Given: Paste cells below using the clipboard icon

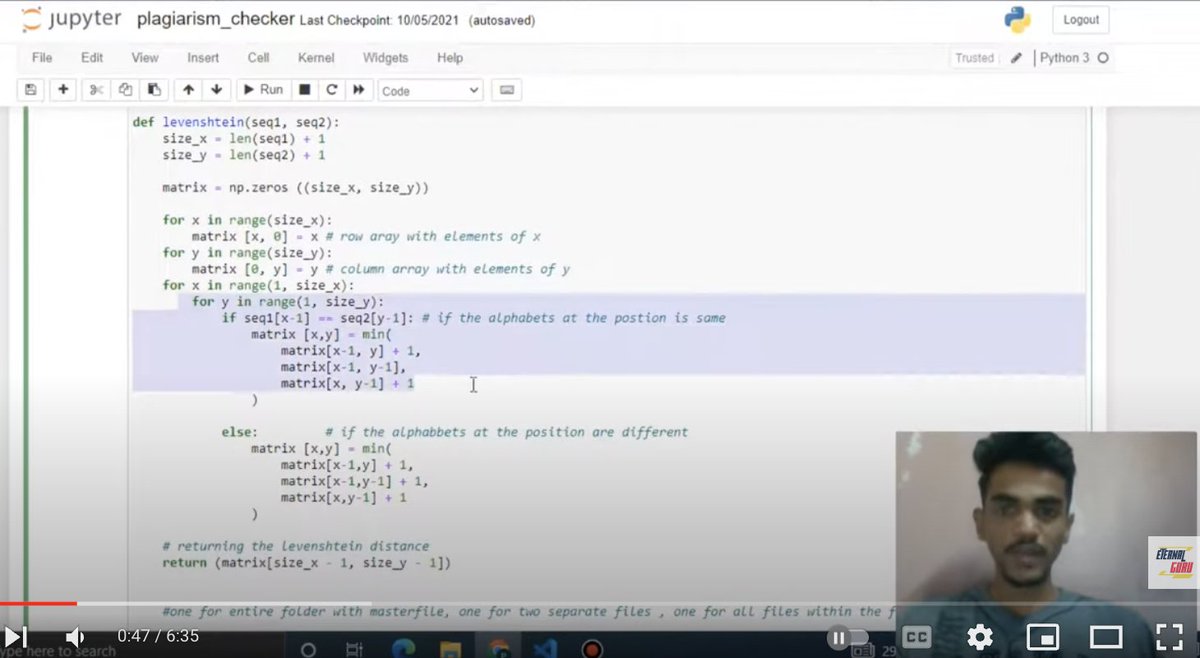Looking at the screenshot, I should pyautogui.click(x=153, y=90).
